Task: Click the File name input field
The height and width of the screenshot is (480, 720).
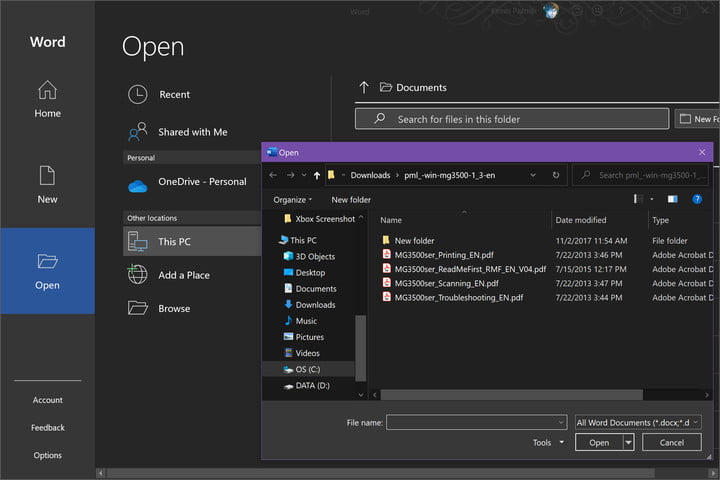Action: click(x=476, y=423)
